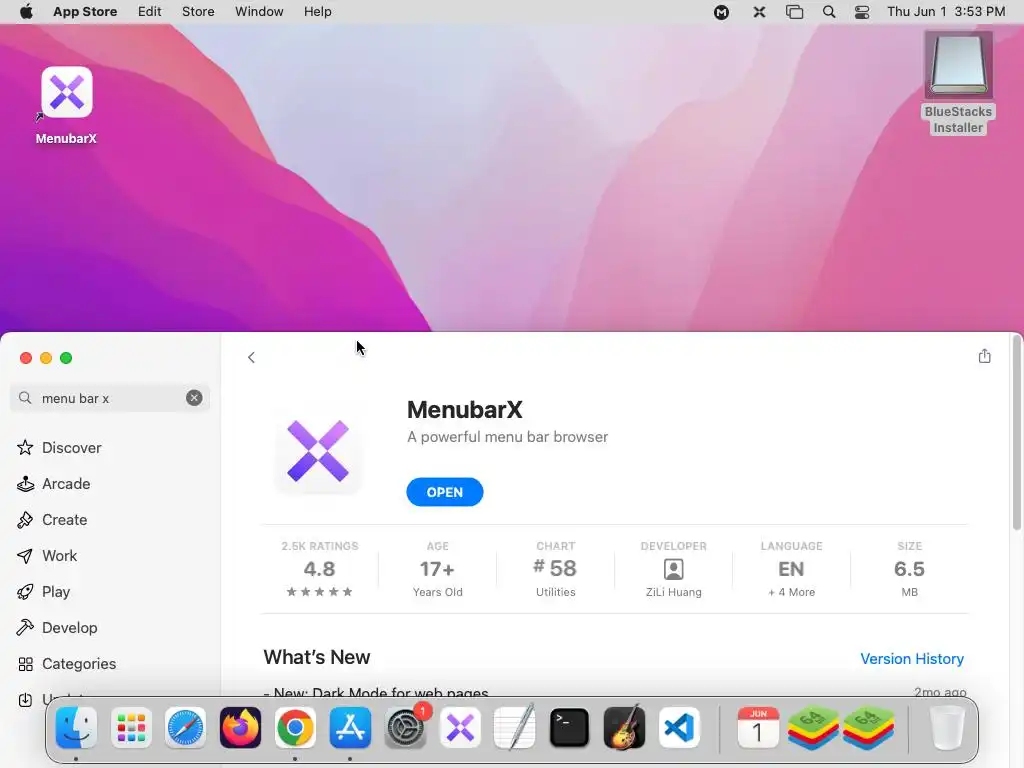This screenshot has width=1024, height=768.
Task: Click the EN language info
Action: 792,568
